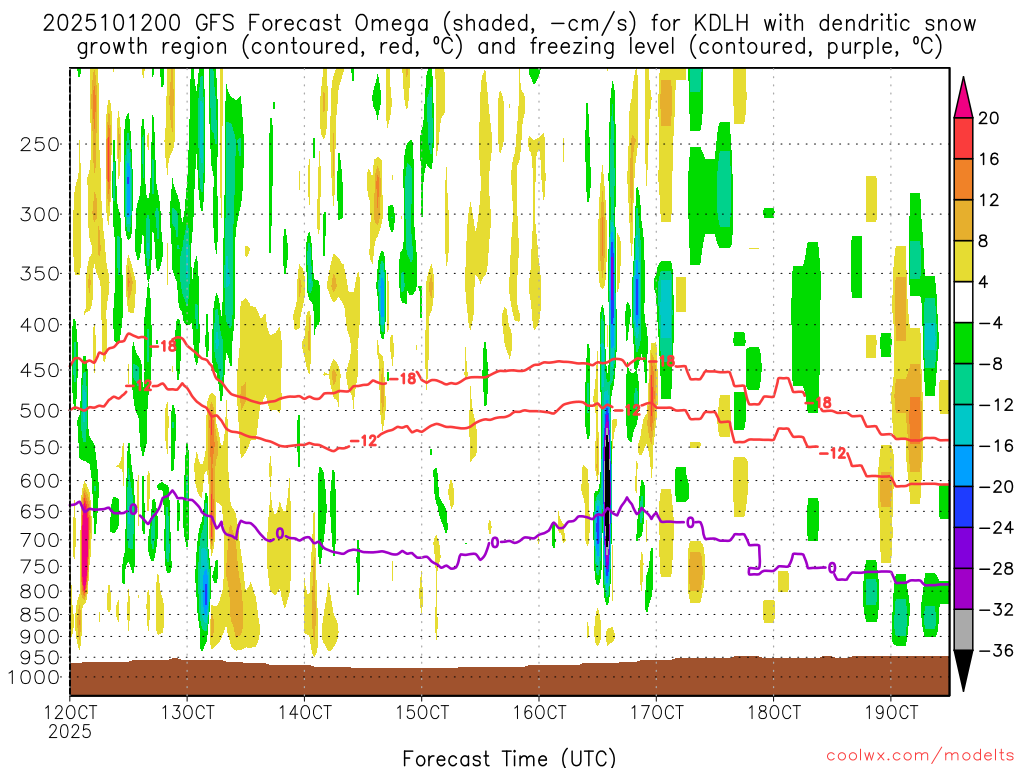The image size is (1024, 768).
Task: Click the 300 pressure level label
Action: pos(40,214)
